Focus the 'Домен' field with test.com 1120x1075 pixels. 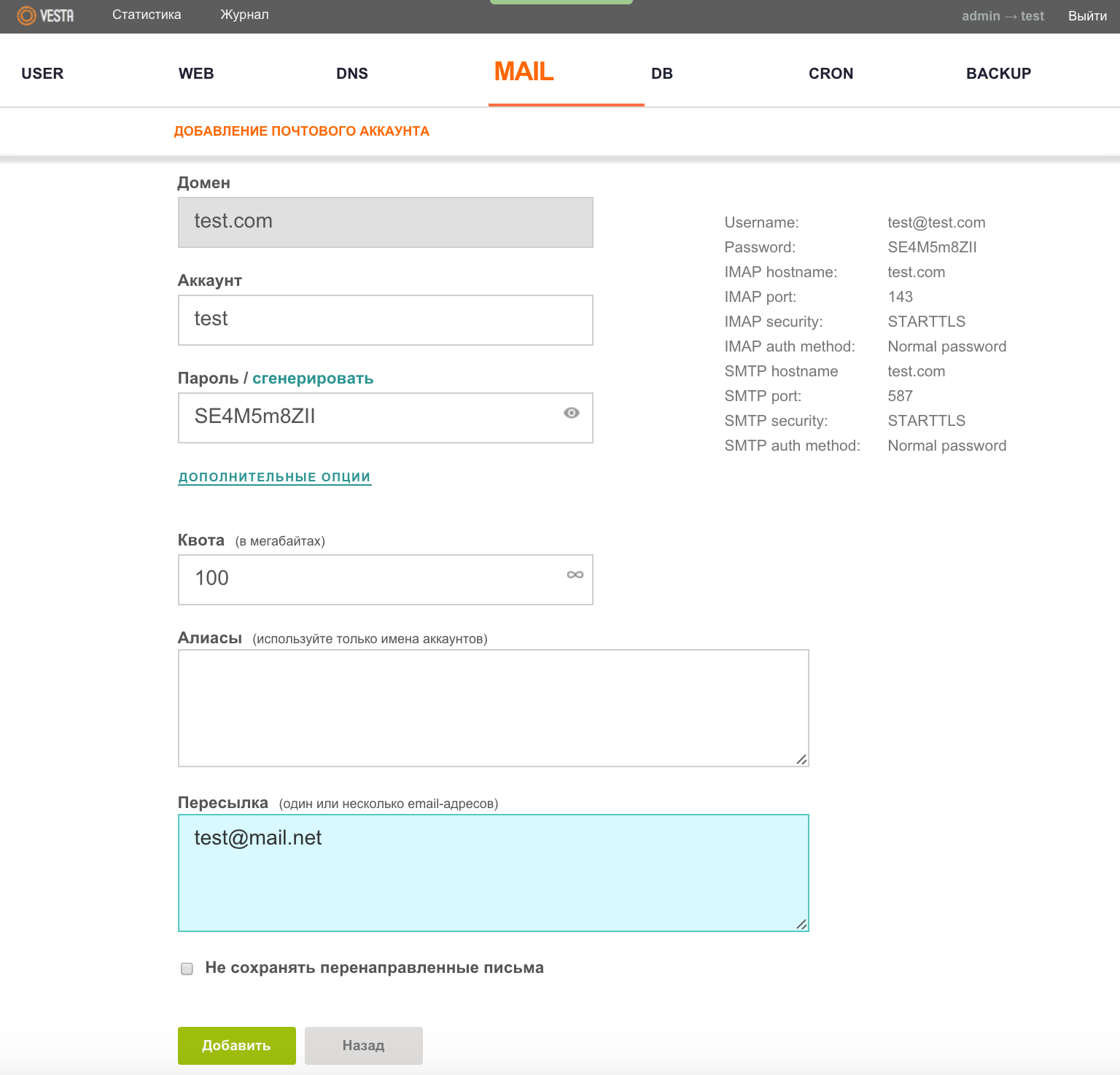386,222
